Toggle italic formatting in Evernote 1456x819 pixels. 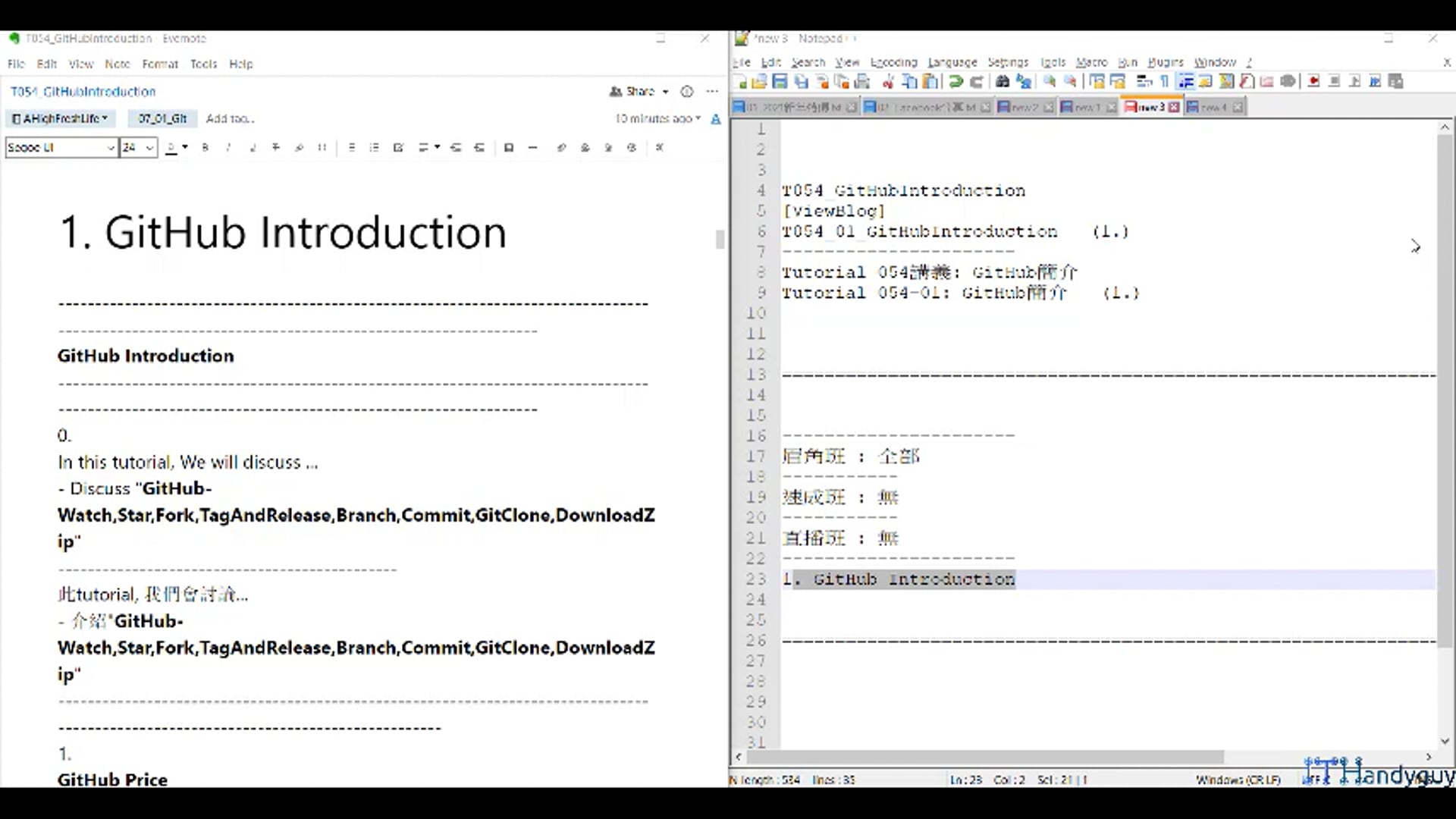point(228,147)
